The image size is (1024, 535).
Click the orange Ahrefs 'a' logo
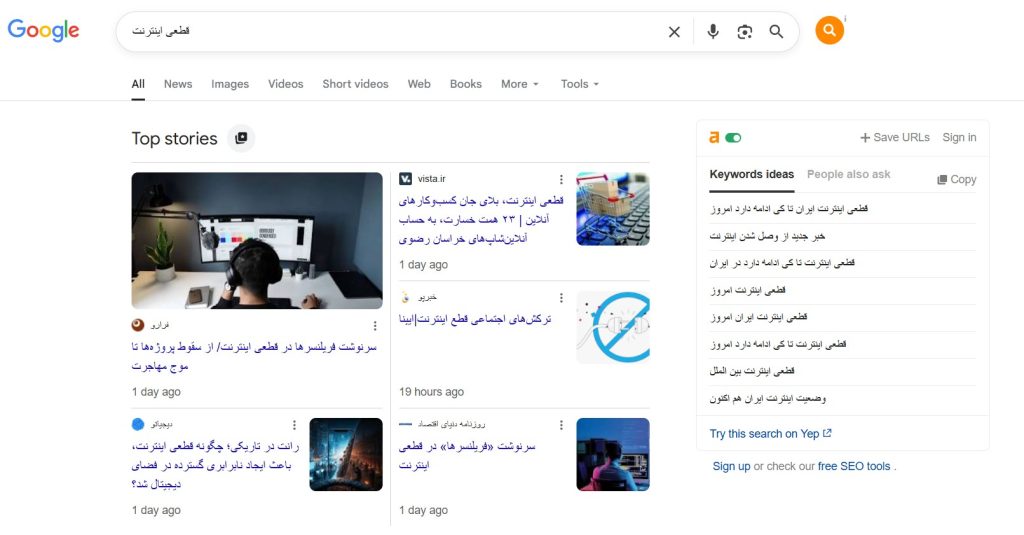point(714,137)
